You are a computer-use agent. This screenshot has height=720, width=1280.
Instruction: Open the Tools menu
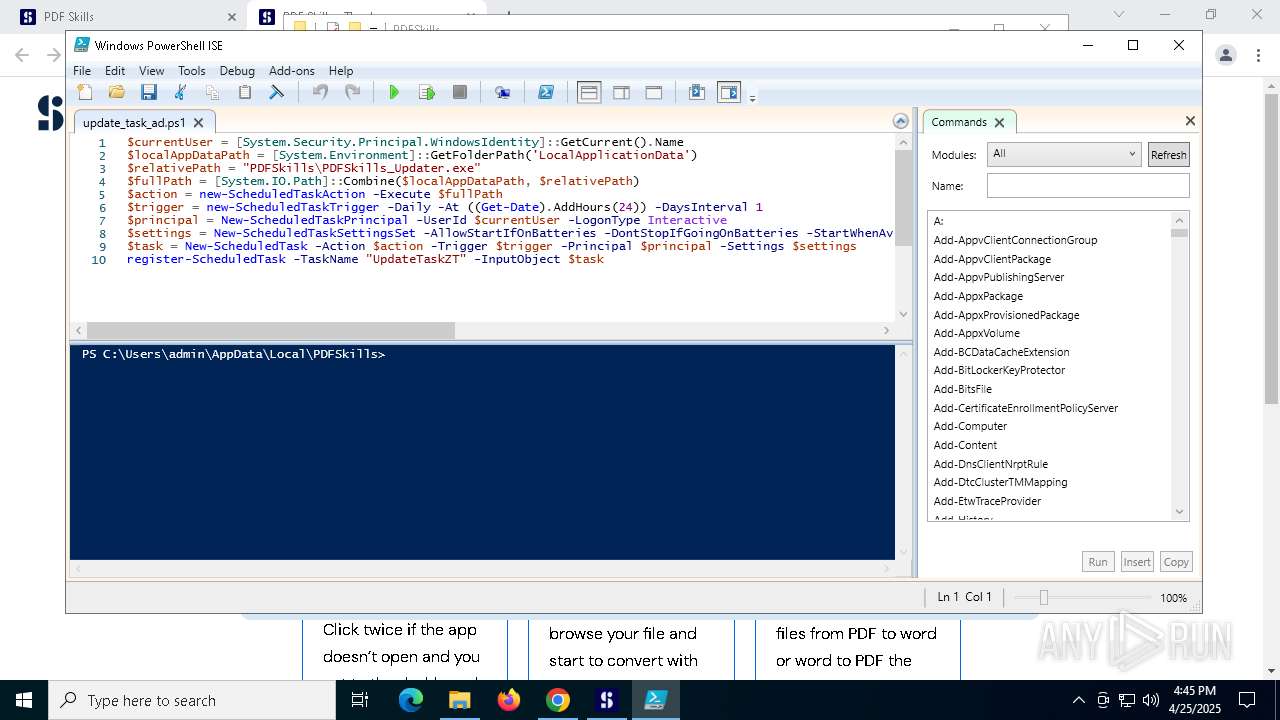pos(192,71)
